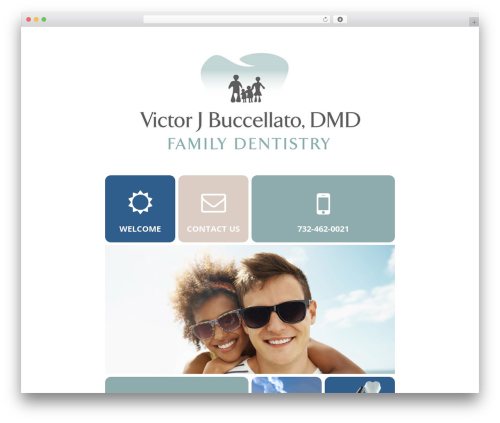This screenshot has width=500, height=423.
Task: Click the FAMILY DENTISTRY subtitle text
Action: tap(249, 144)
